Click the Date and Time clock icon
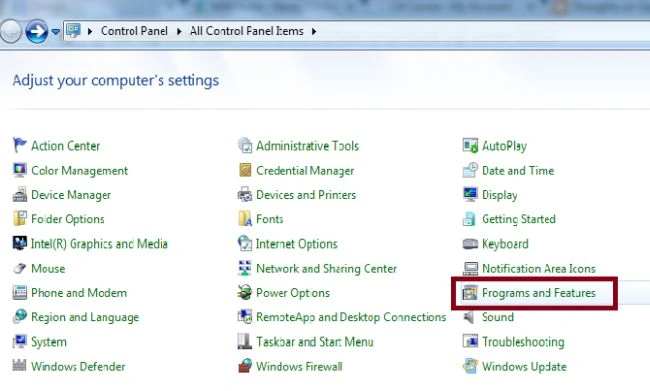Viewport: 650px width, 391px height. pos(470,170)
